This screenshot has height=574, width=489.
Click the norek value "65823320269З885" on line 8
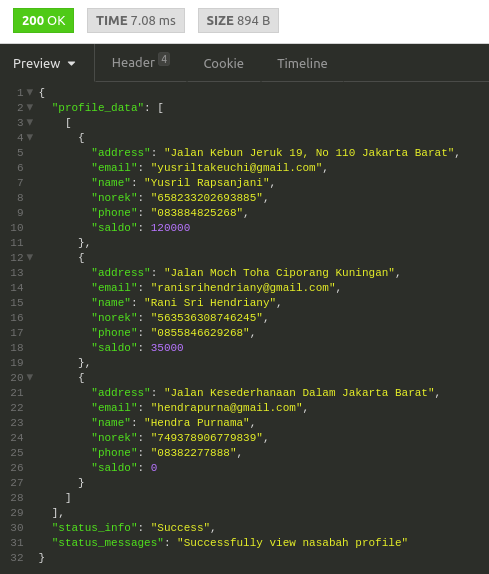(x=207, y=198)
